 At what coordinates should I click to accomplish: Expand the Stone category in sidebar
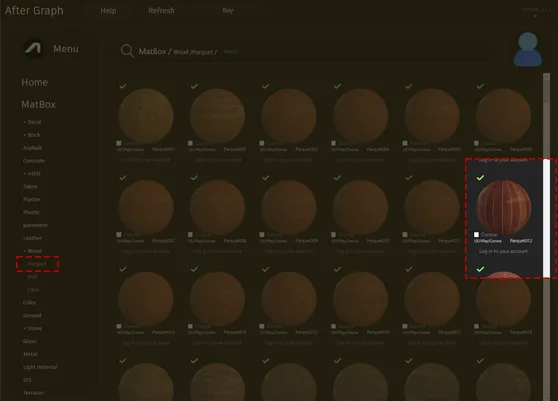tap(33, 328)
